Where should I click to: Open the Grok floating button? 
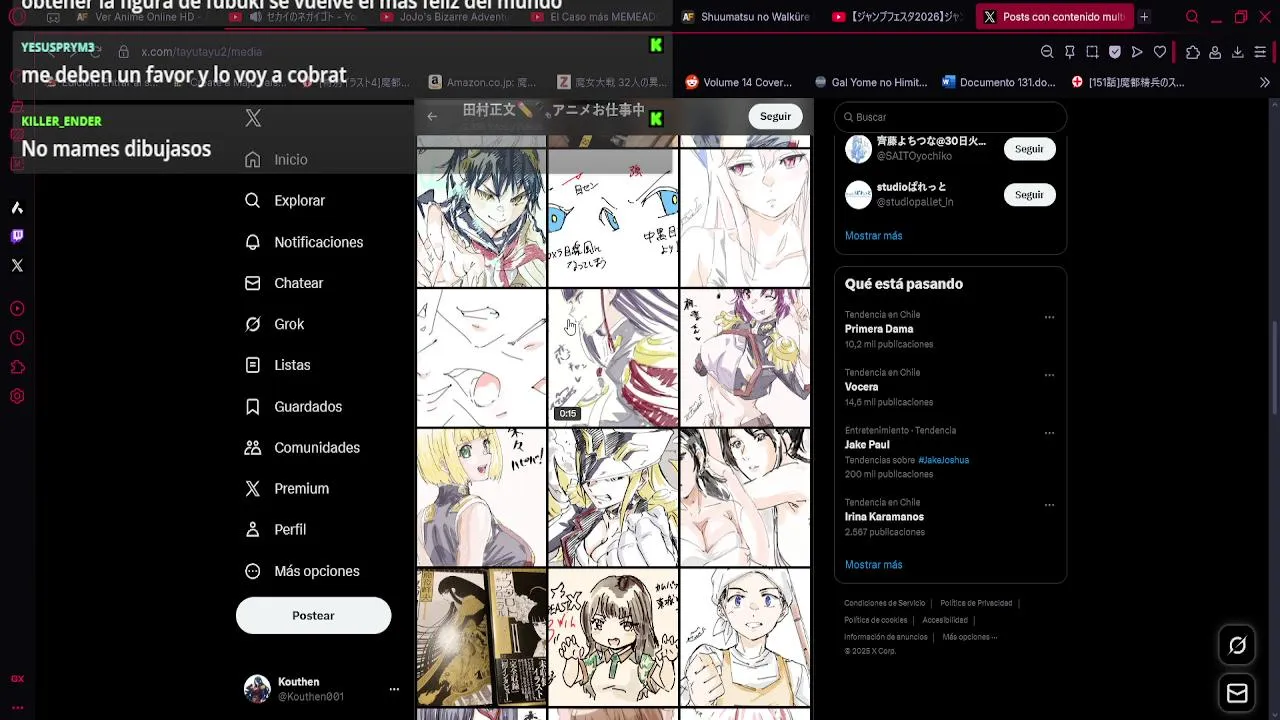coord(1237,646)
